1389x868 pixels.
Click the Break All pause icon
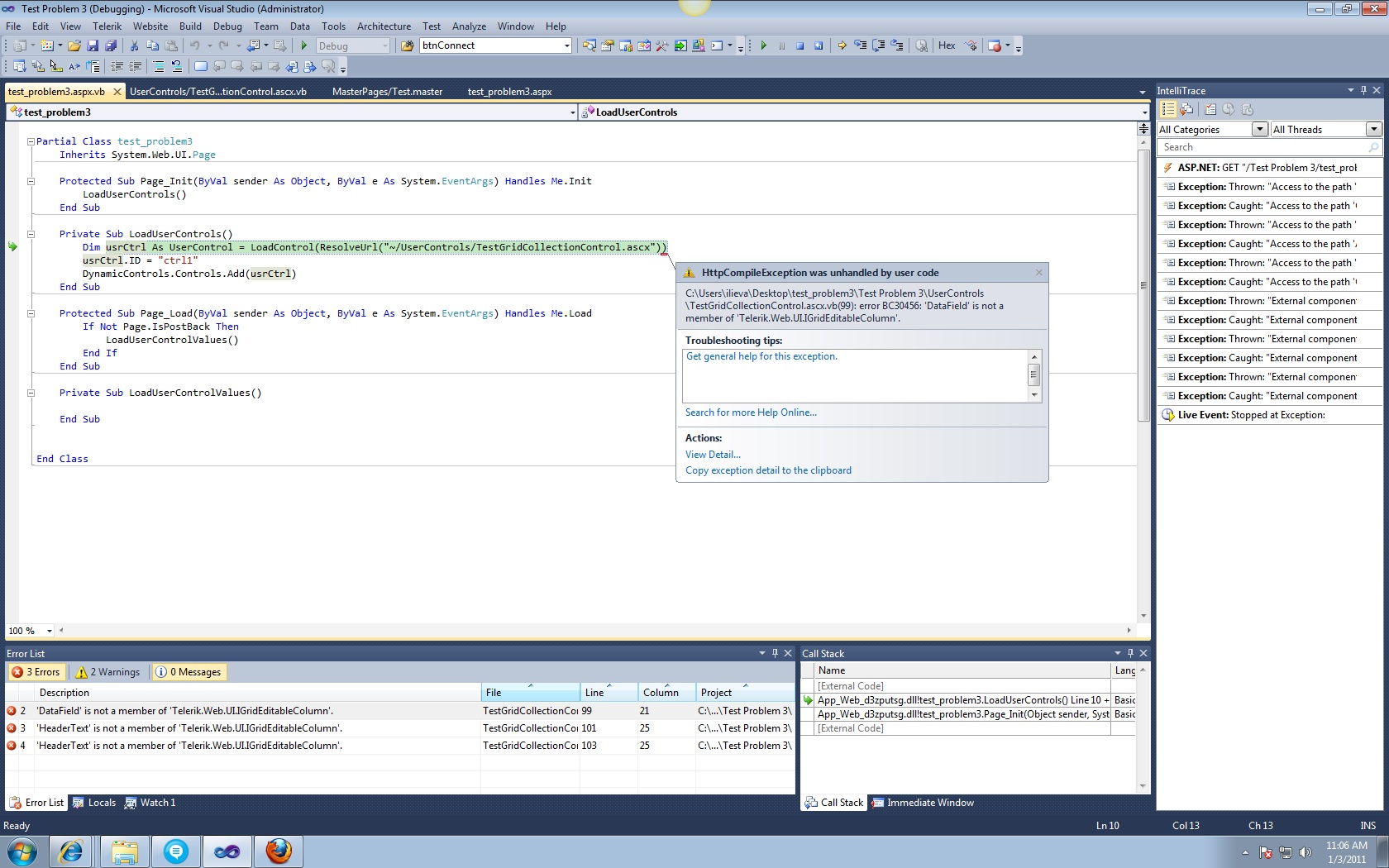781,46
